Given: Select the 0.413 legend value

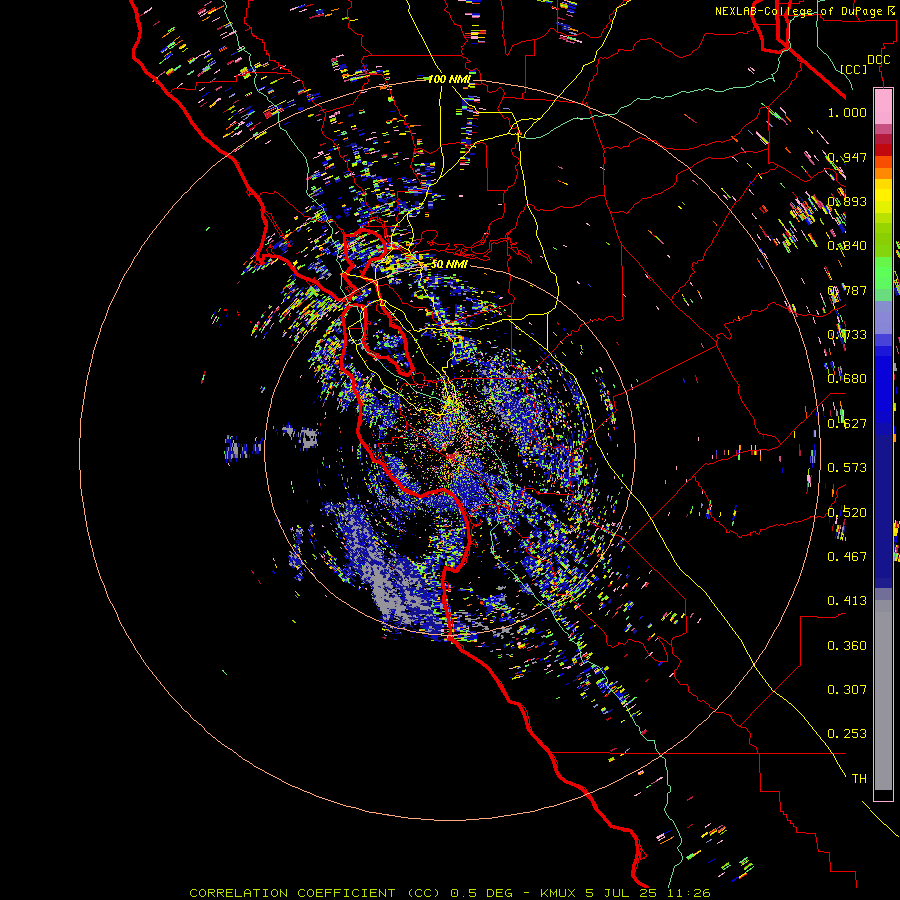Looking at the screenshot, I should pos(847,601).
